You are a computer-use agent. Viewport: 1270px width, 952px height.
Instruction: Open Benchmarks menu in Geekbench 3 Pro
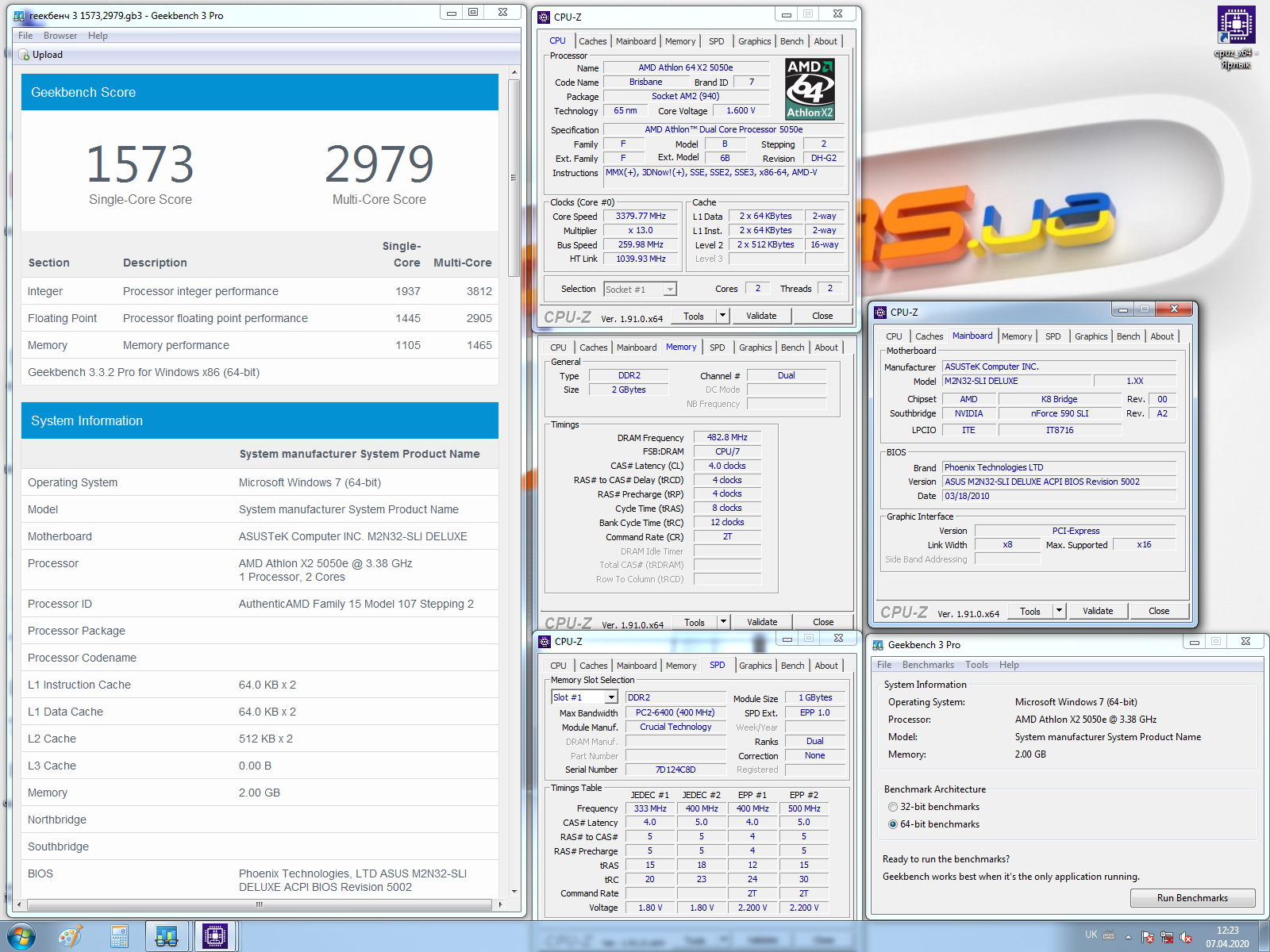(x=928, y=665)
